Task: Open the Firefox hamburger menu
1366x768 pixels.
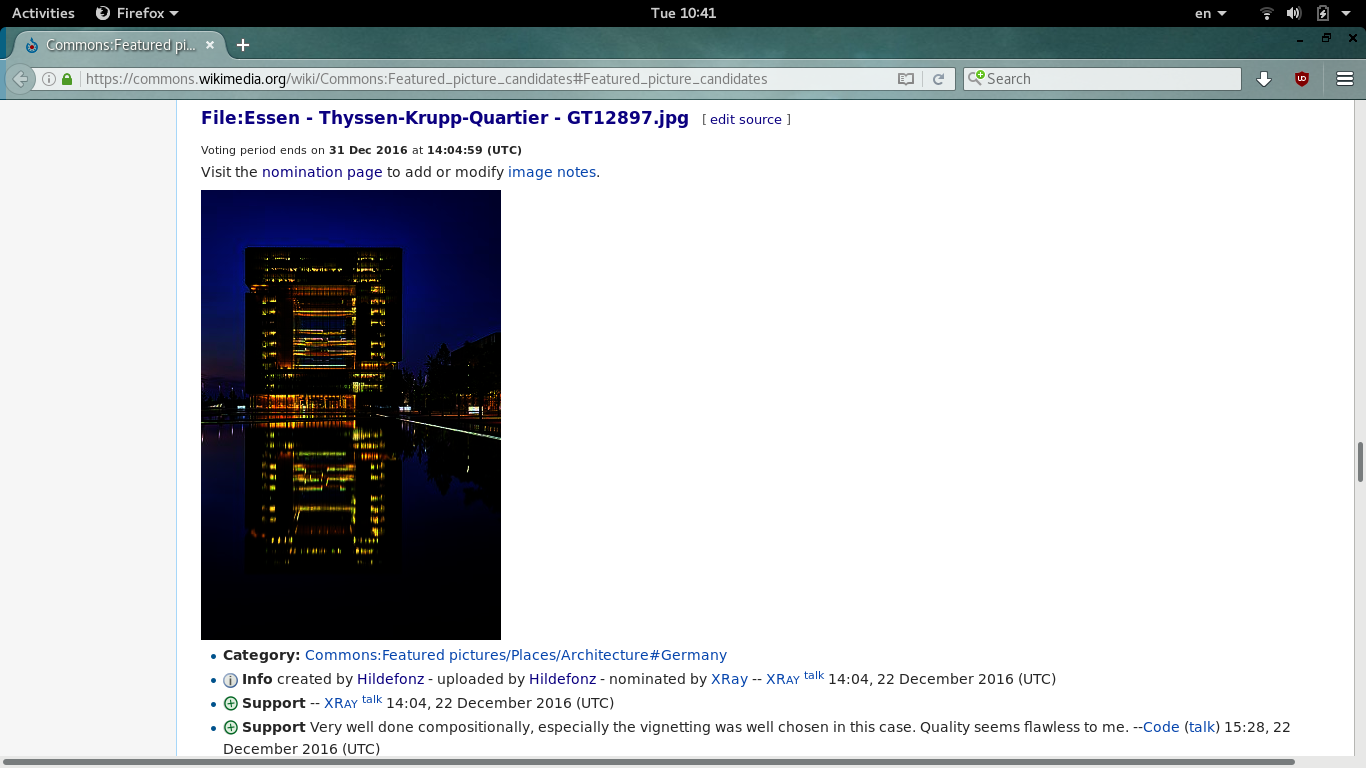Action: (x=1344, y=79)
